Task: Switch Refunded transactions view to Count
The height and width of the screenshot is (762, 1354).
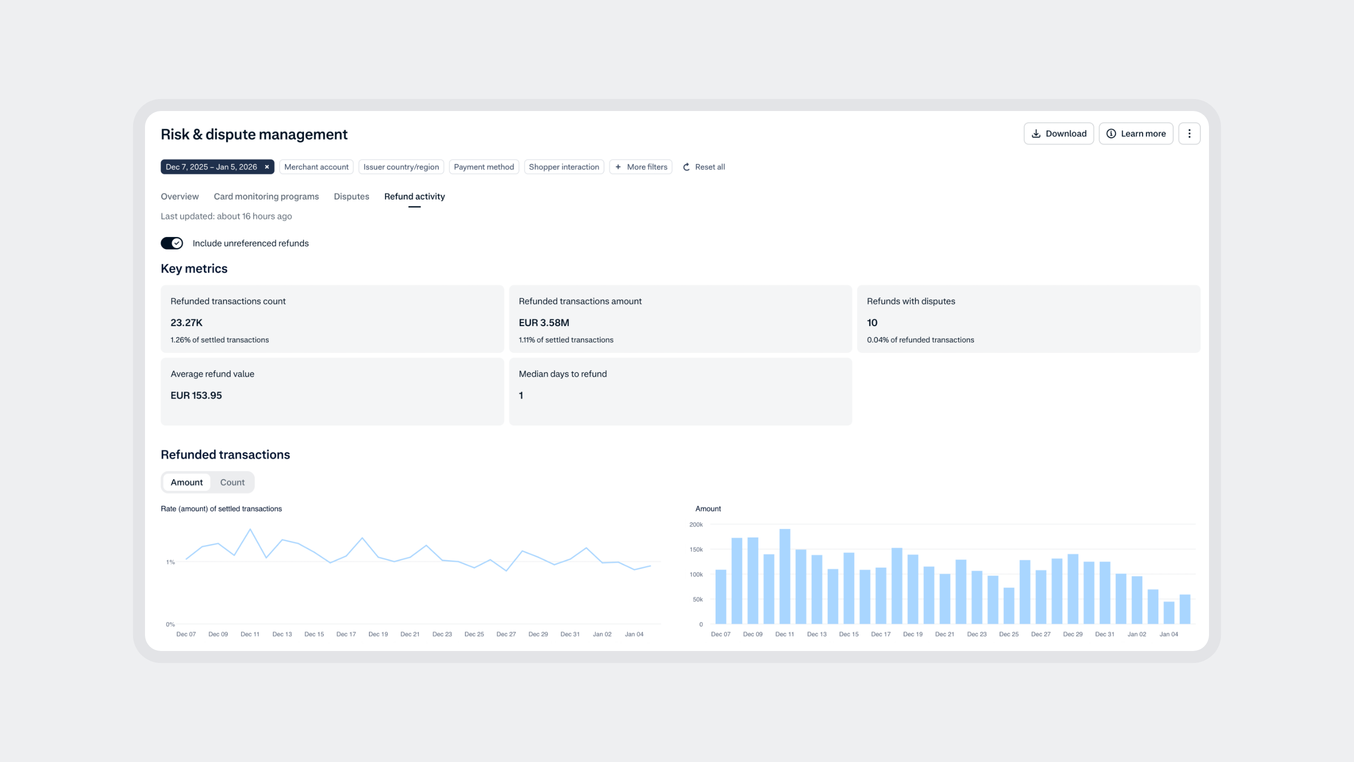Action: click(x=232, y=481)
